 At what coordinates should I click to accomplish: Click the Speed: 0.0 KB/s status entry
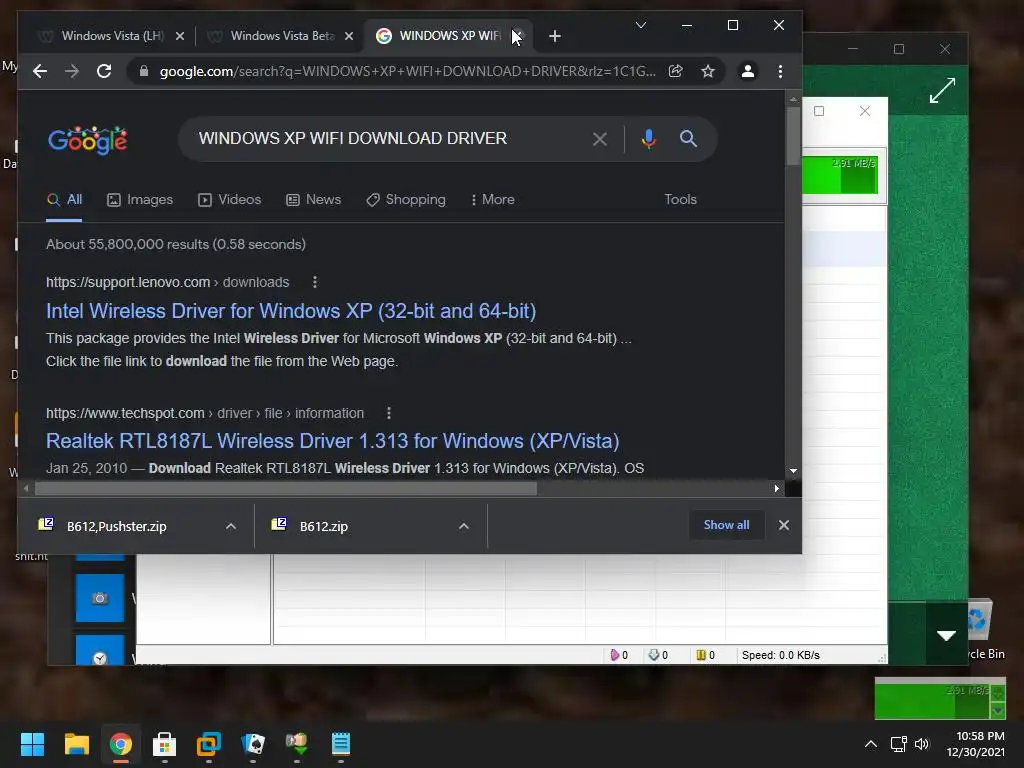tap(780, 655)
